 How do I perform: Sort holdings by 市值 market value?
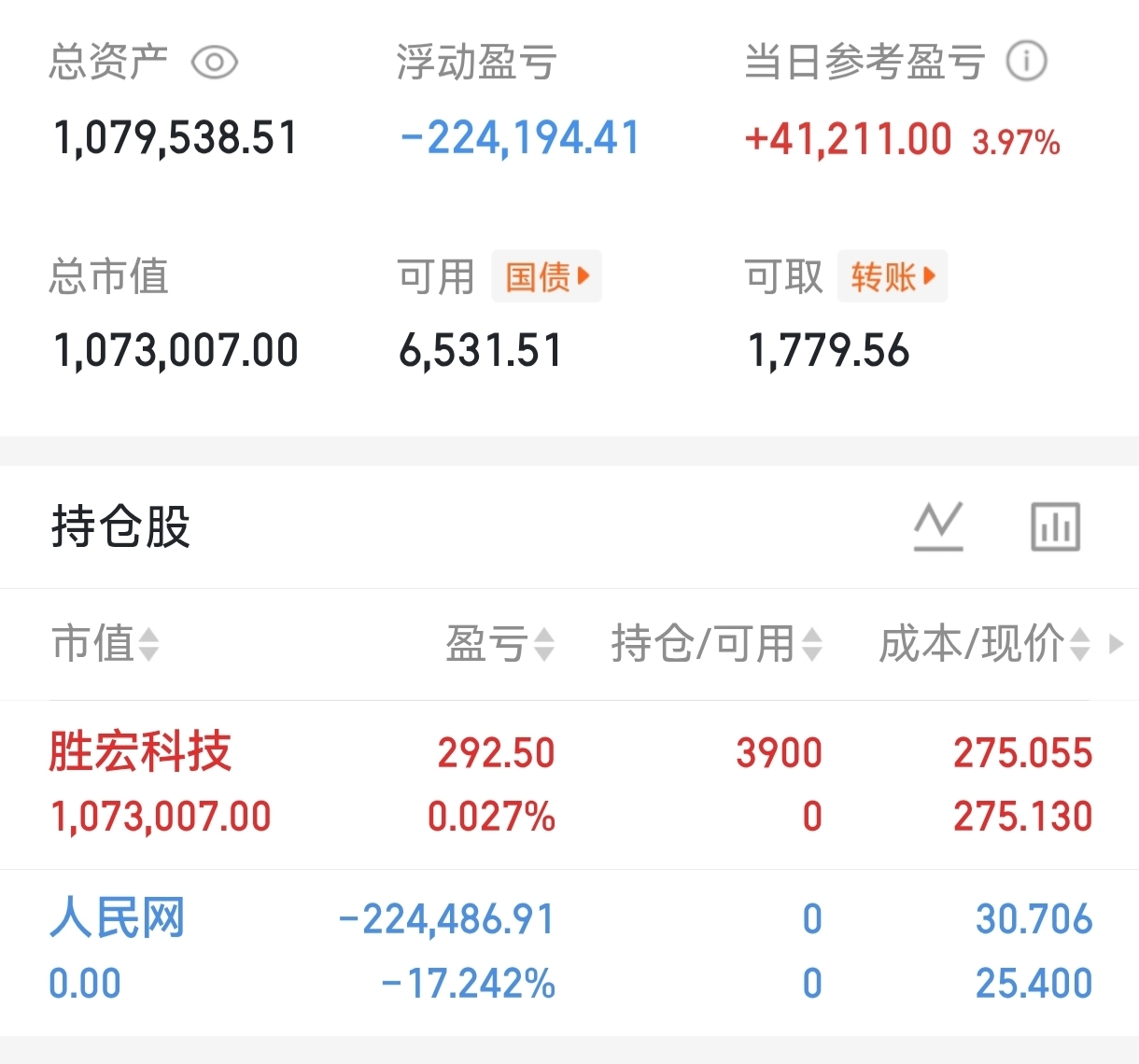105,644
